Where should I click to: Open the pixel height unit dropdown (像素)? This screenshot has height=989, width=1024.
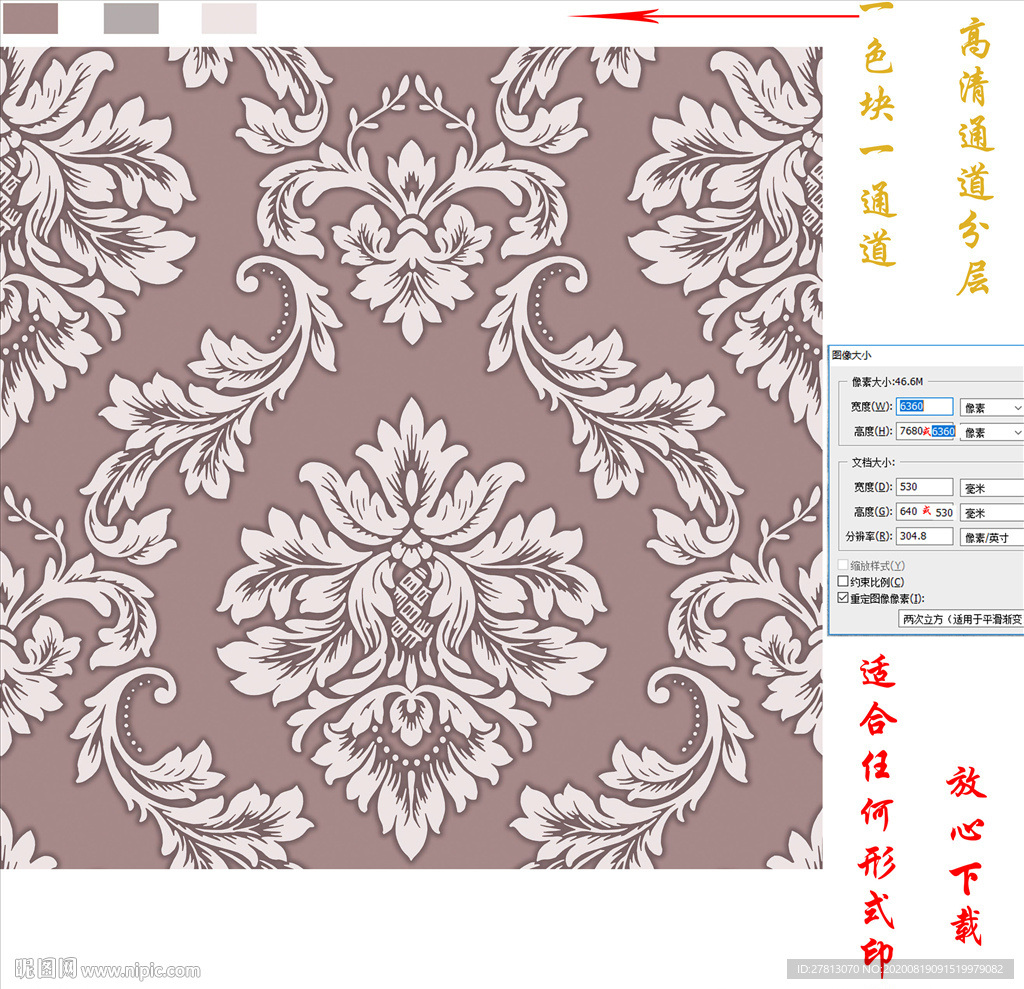pos(992,432)
